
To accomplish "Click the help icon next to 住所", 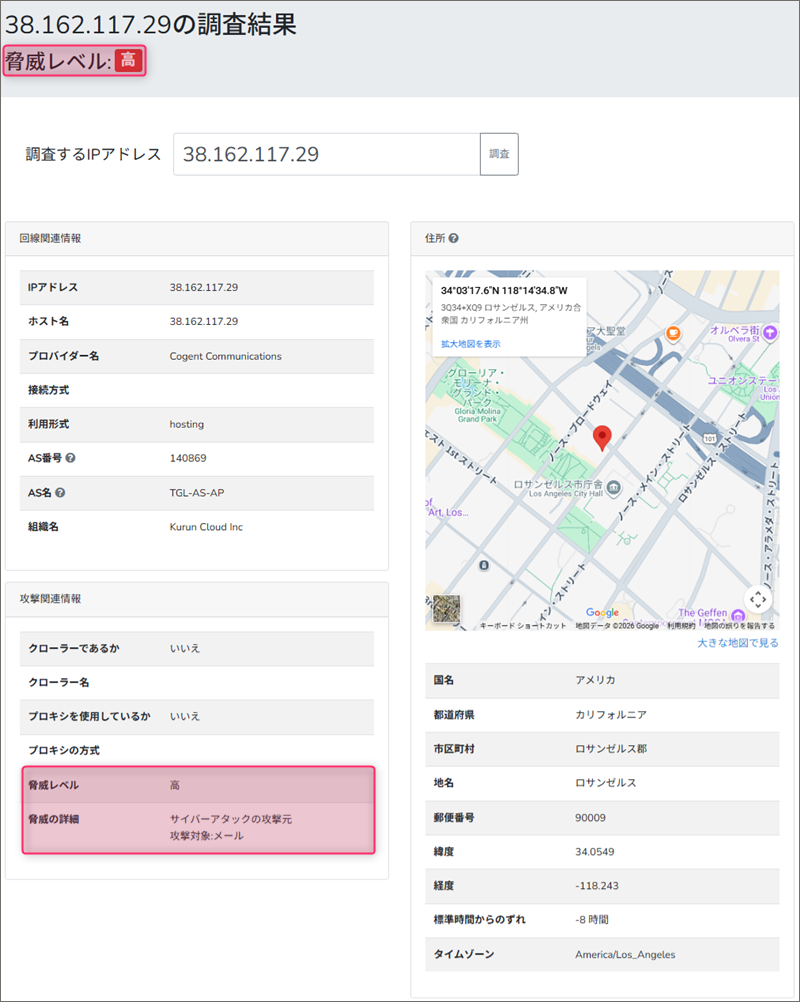I will [454, 239].
